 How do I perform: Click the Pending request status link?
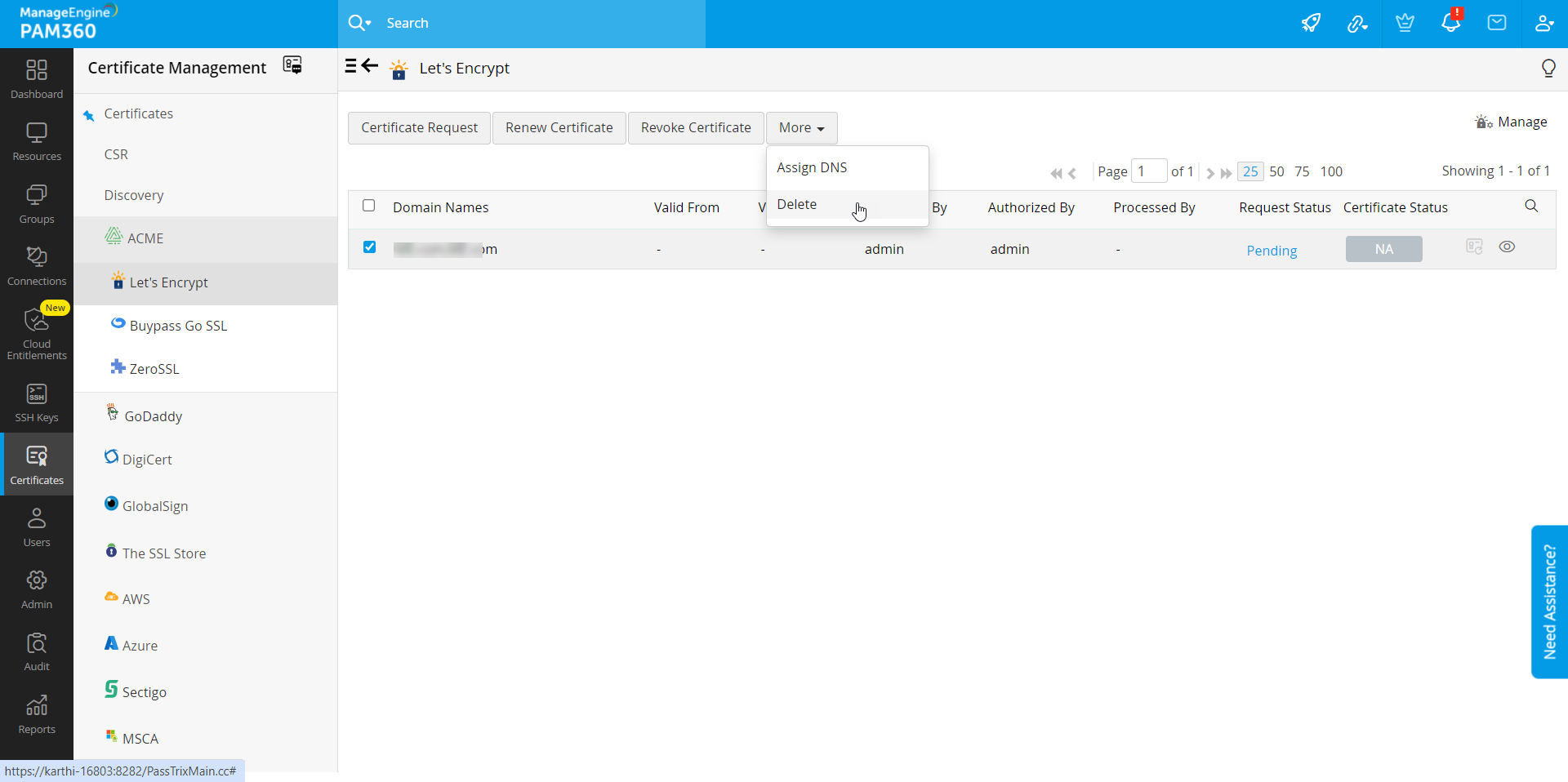(1272, 251)
